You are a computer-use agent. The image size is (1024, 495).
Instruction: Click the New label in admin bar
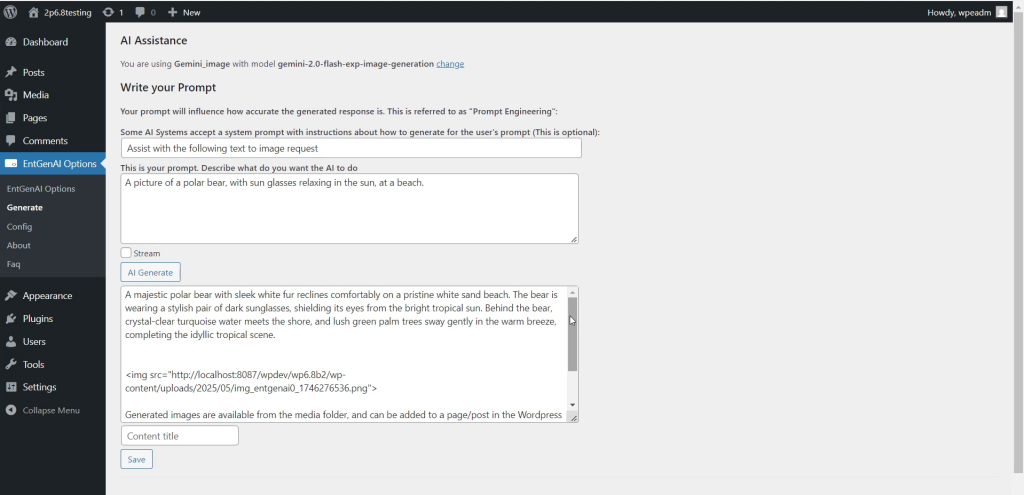[x=191, y=12]
